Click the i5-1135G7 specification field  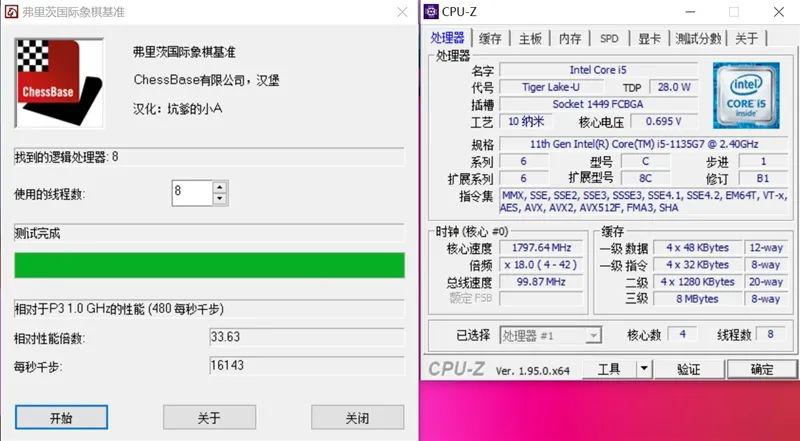(643, 144)
